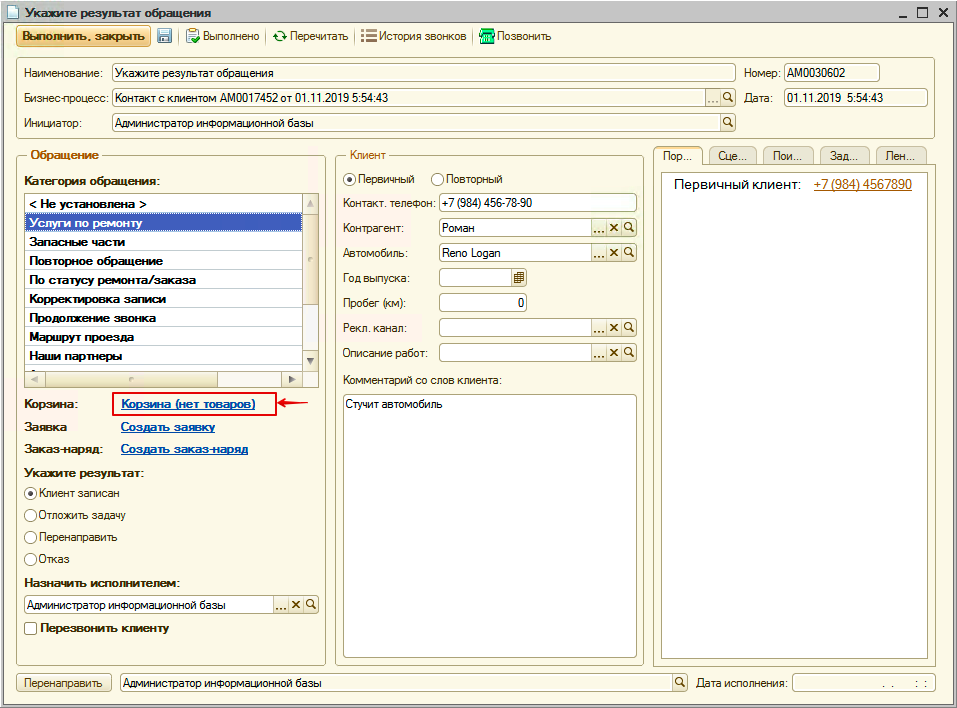957x708 pixels.
Task: Choose Отложить задачу result option
Action: 31,515
